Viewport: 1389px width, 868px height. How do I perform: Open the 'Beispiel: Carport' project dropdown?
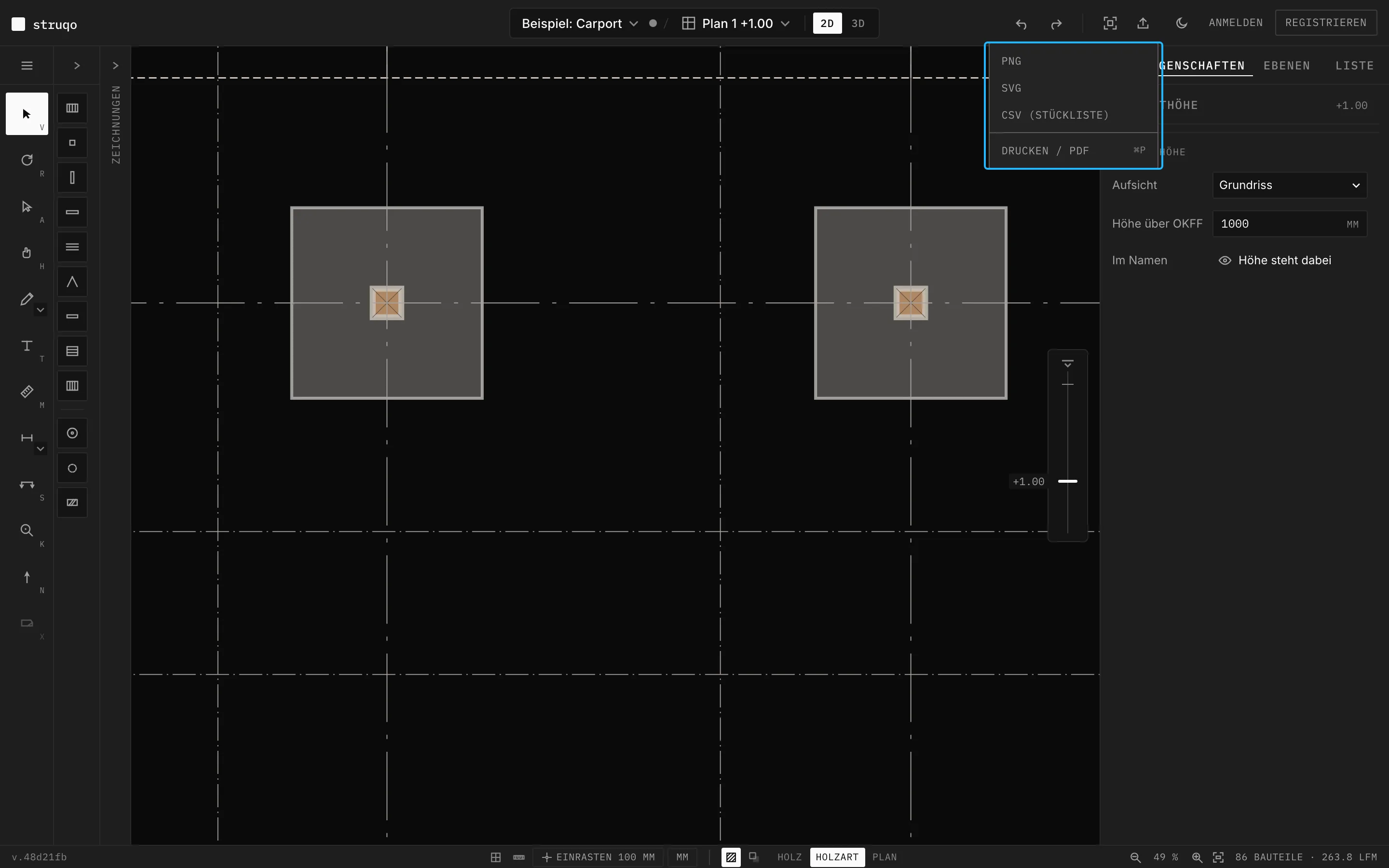pyautogui.click(x=580, y=24)
